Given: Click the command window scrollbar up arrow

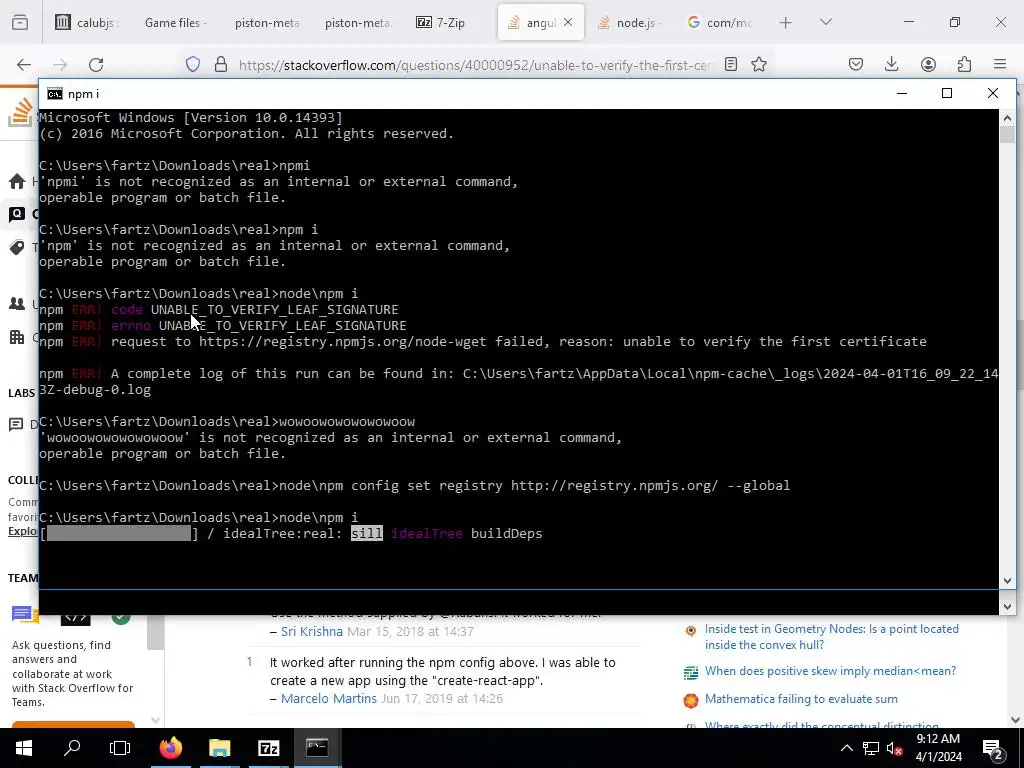Looking at the screenshot, I should [x=1007, y=118].
